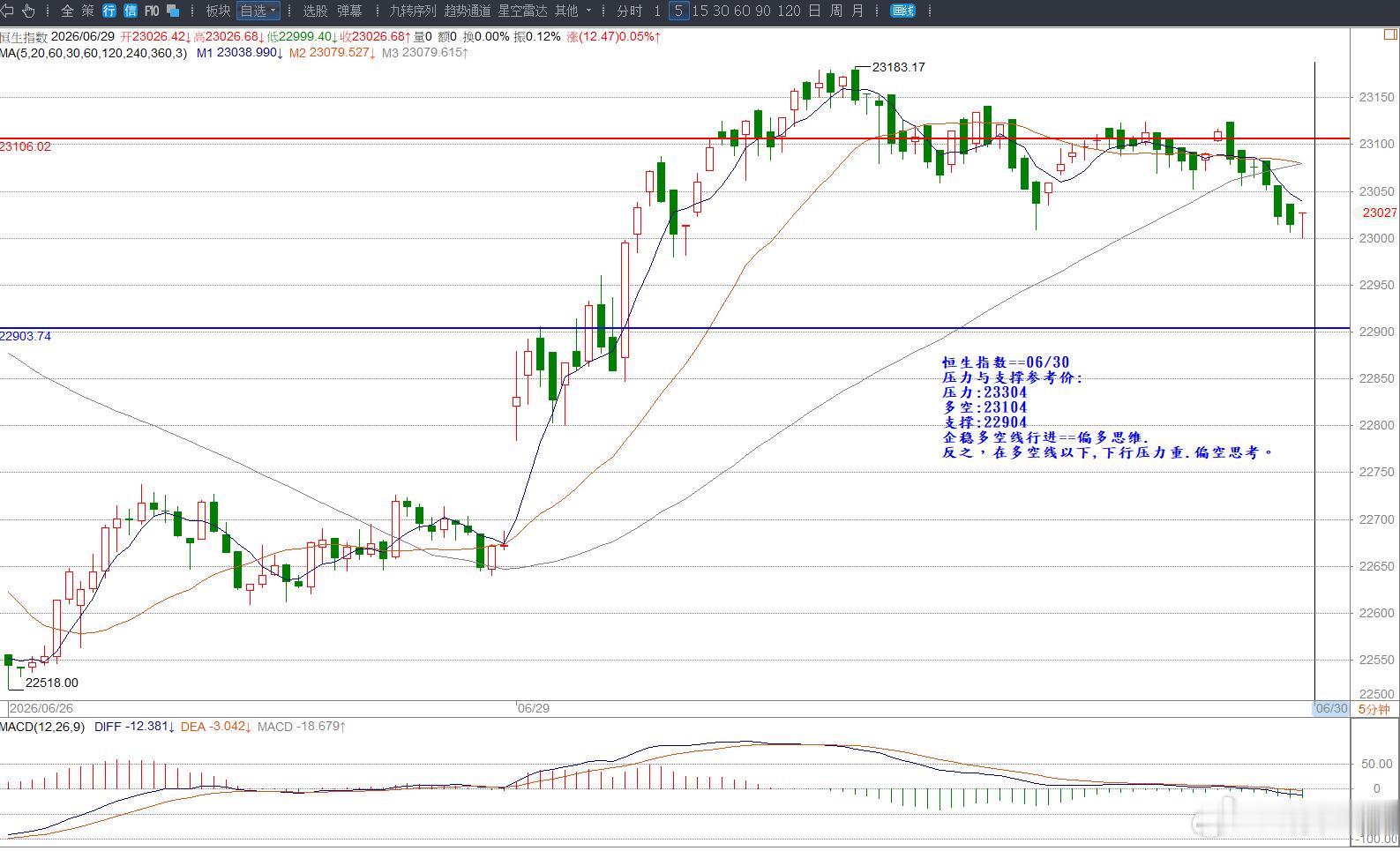Click the 06/30 date marker on time axis
1400x851 pixels.
tap(1331, 708)
